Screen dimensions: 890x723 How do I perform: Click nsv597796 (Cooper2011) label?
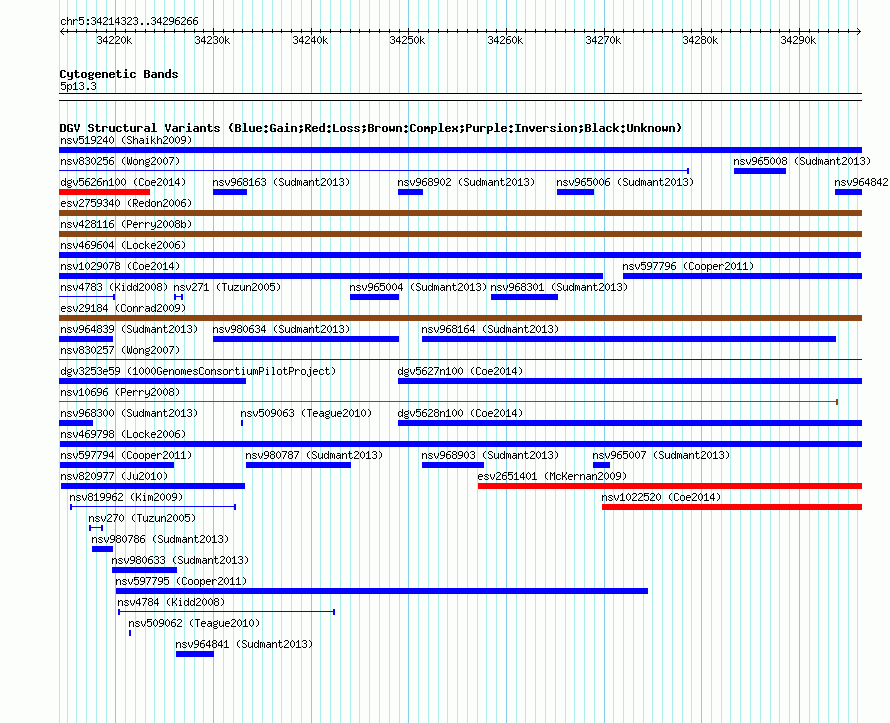click(x=688, y=266)
